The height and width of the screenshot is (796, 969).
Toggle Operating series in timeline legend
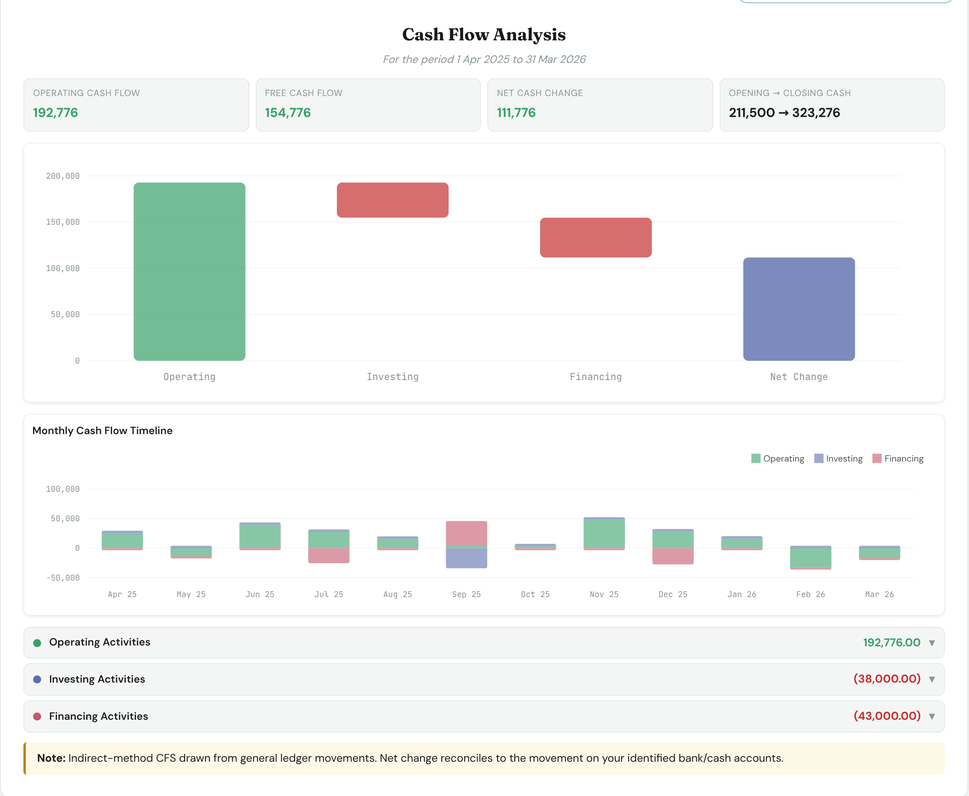[777, 459]
